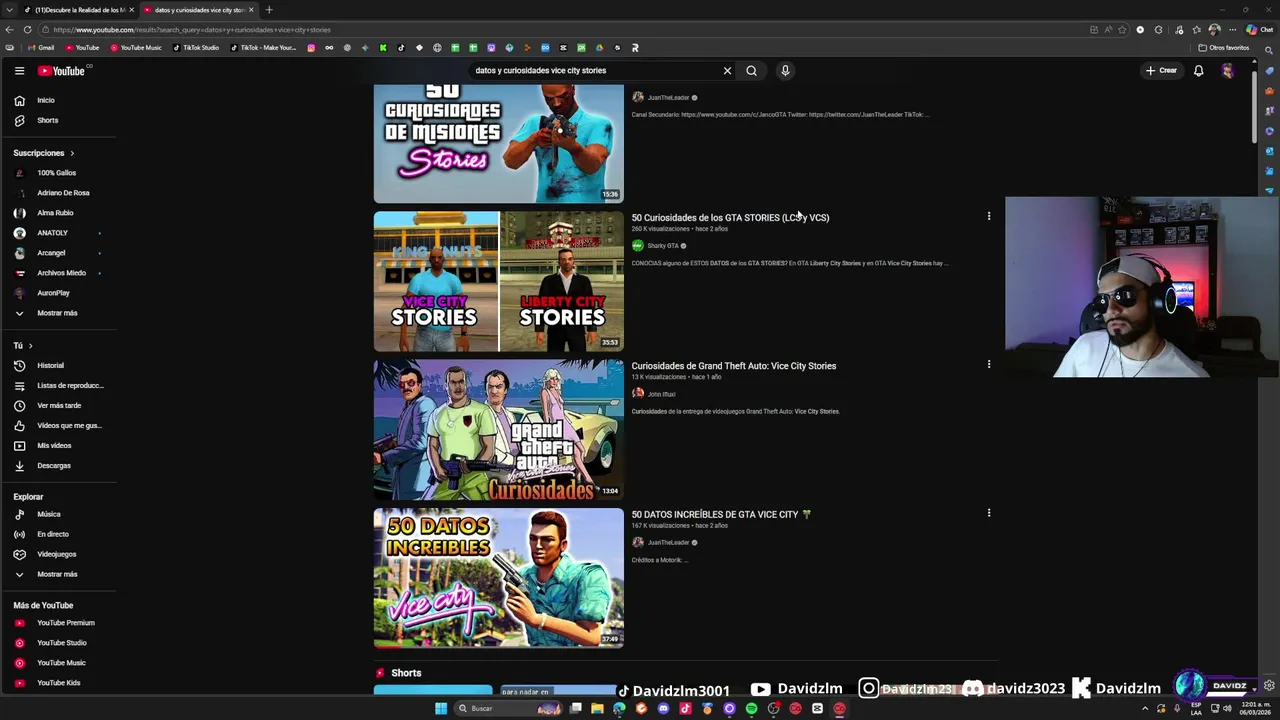Open Ver más tarde list

click(58, 405)
